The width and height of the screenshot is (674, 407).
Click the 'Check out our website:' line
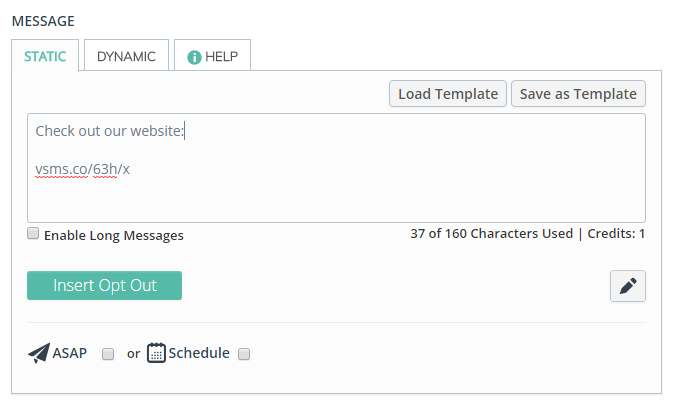click(x=109, y=130)
